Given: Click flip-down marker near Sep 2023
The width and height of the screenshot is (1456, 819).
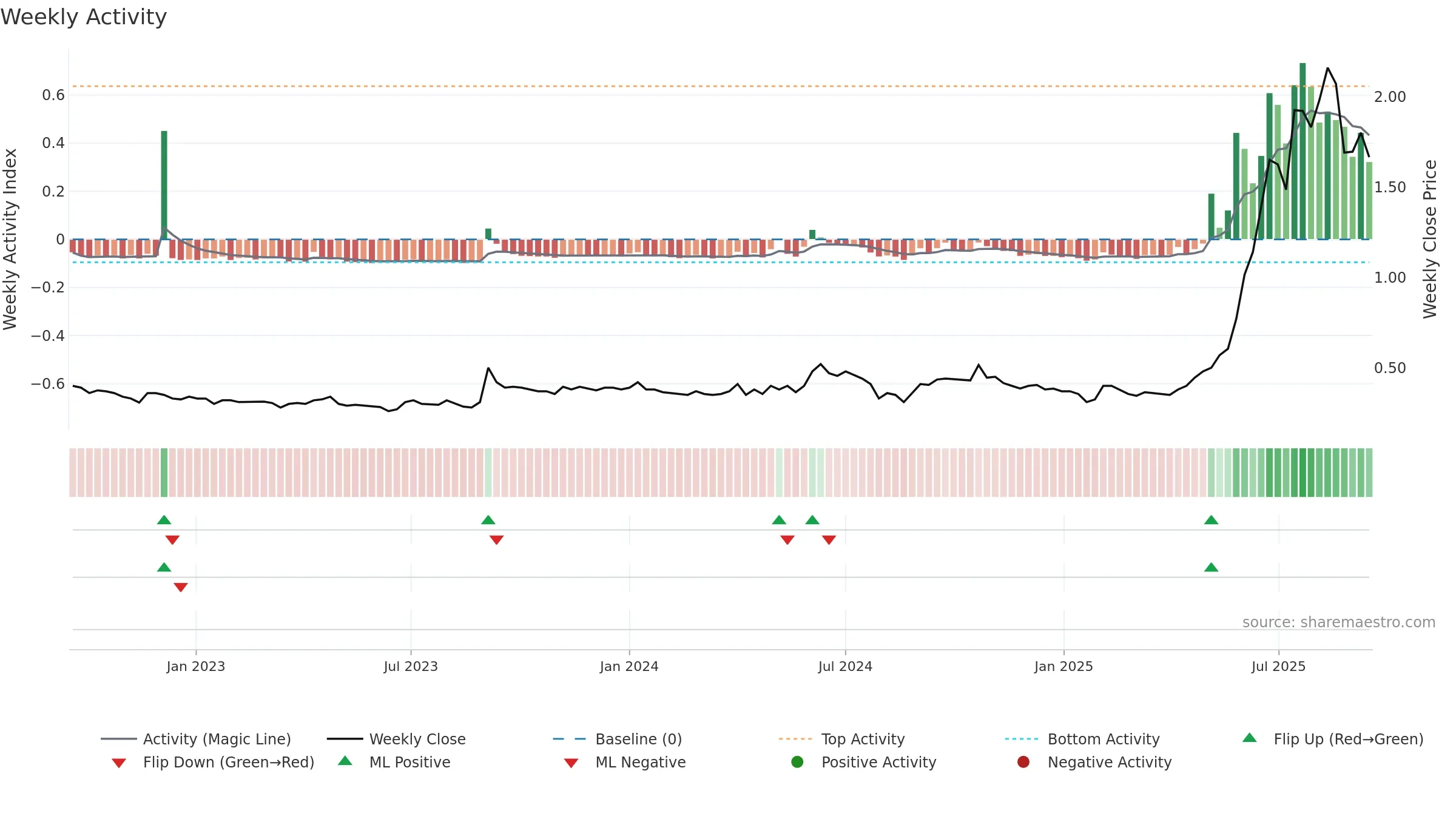Looking at the screenshot, I should (x=496, y=540).
